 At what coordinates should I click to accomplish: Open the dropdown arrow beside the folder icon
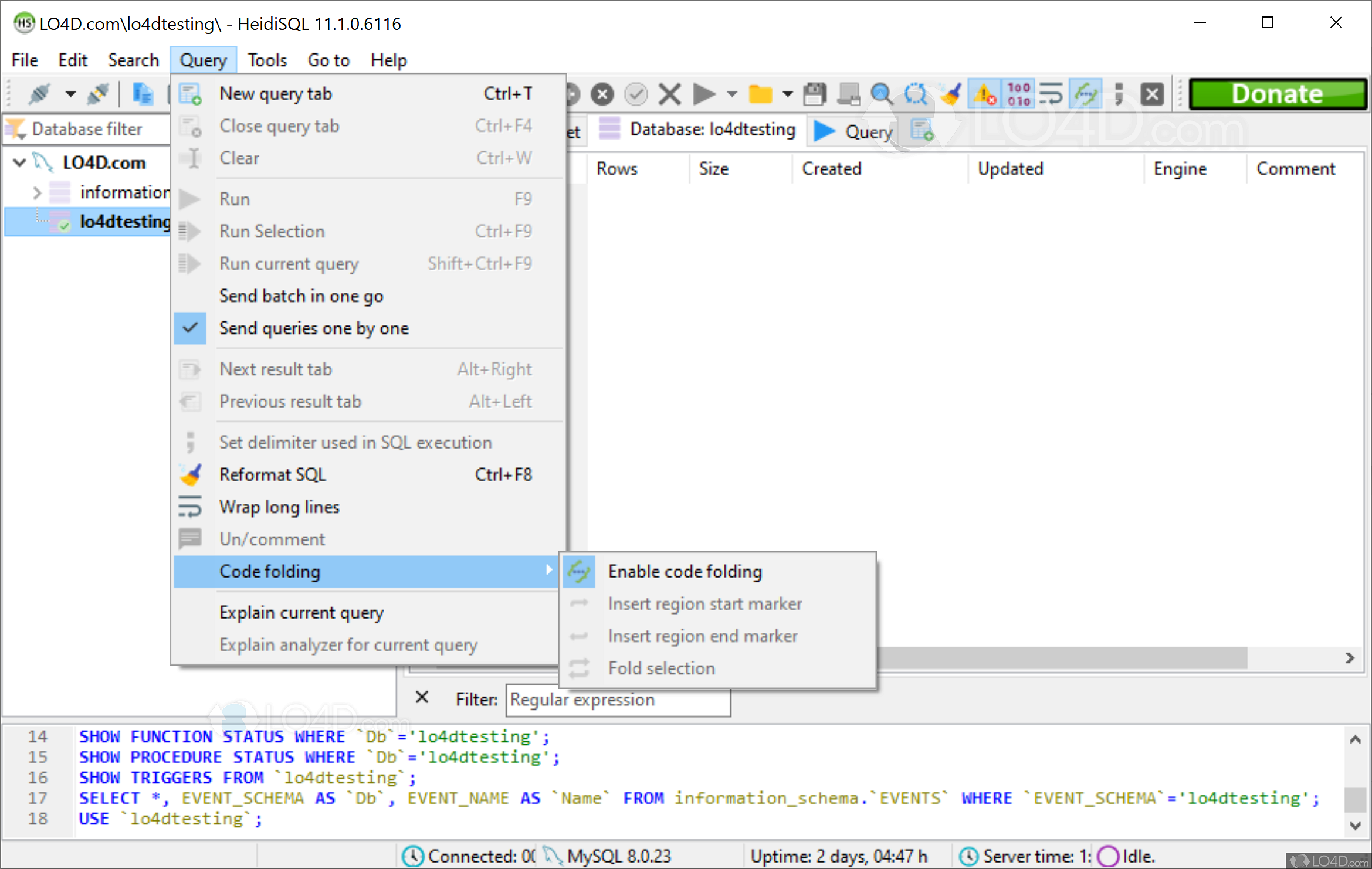pos(788,94)
